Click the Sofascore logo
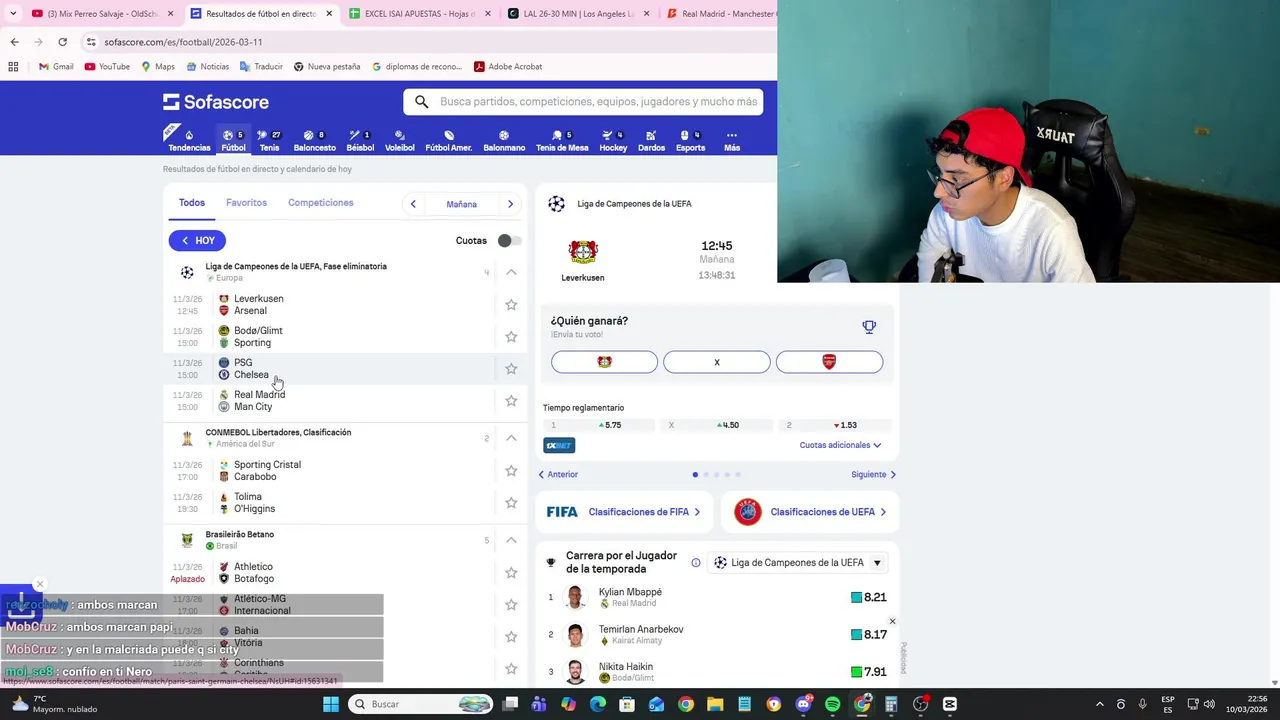1280x720 pixels. tap(216, 102)
